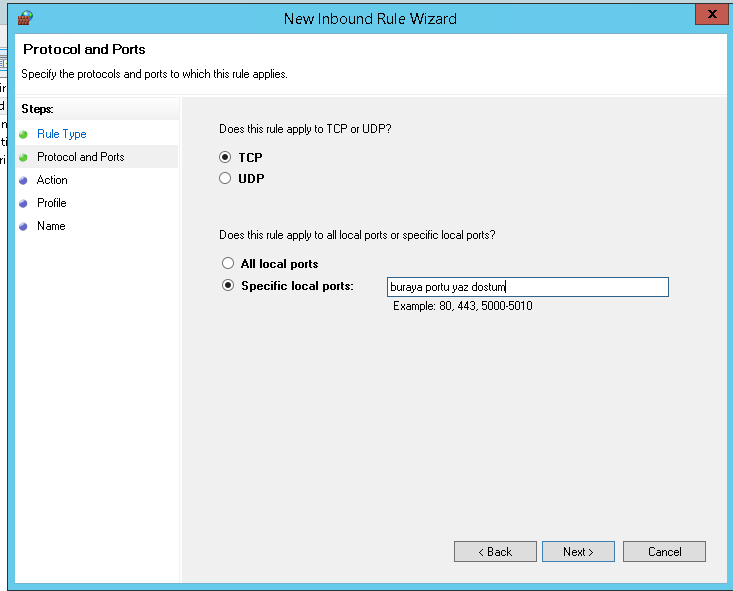Click the 'New Inbound Rule Wizard' title text
This screenshot has height=591, width=733.
point(370,19)
